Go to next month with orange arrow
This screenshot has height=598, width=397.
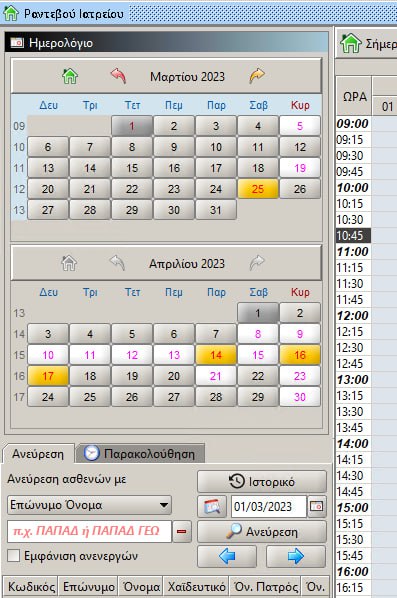click(x=257, y=76)
